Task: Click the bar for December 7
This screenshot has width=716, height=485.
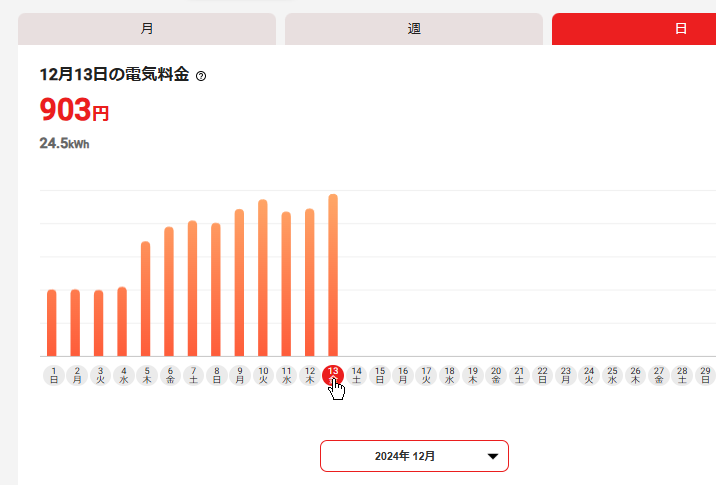Action: 192,289
